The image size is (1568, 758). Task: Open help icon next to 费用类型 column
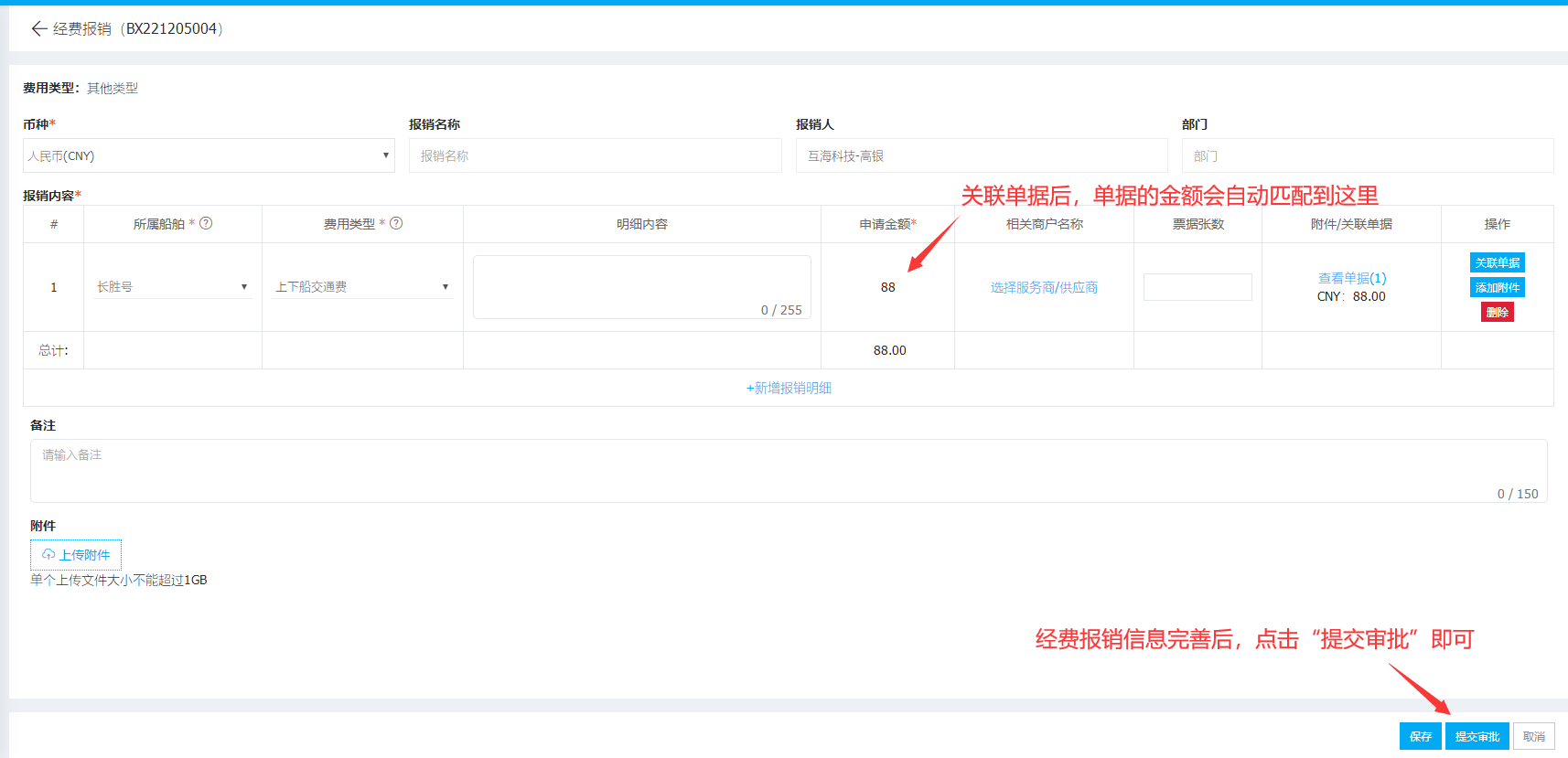(x=396, y=223)
